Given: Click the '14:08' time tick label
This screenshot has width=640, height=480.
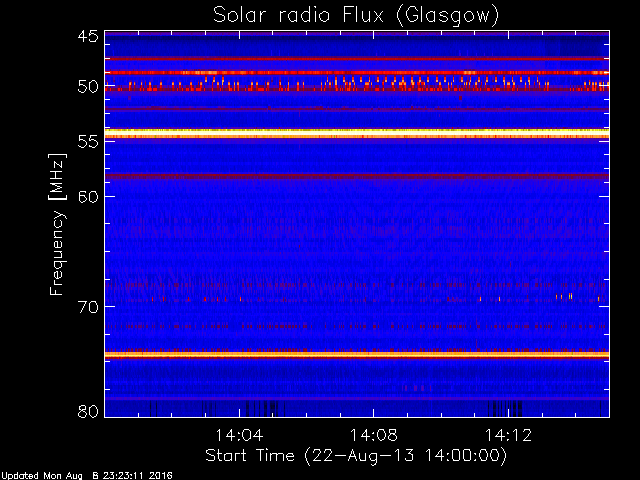Looking at the screenshot, I should (374, 435).
